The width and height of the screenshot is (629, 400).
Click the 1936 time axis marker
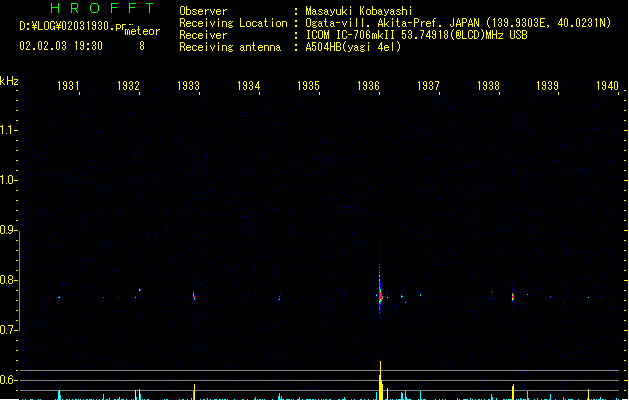click(x=368, y=86)
